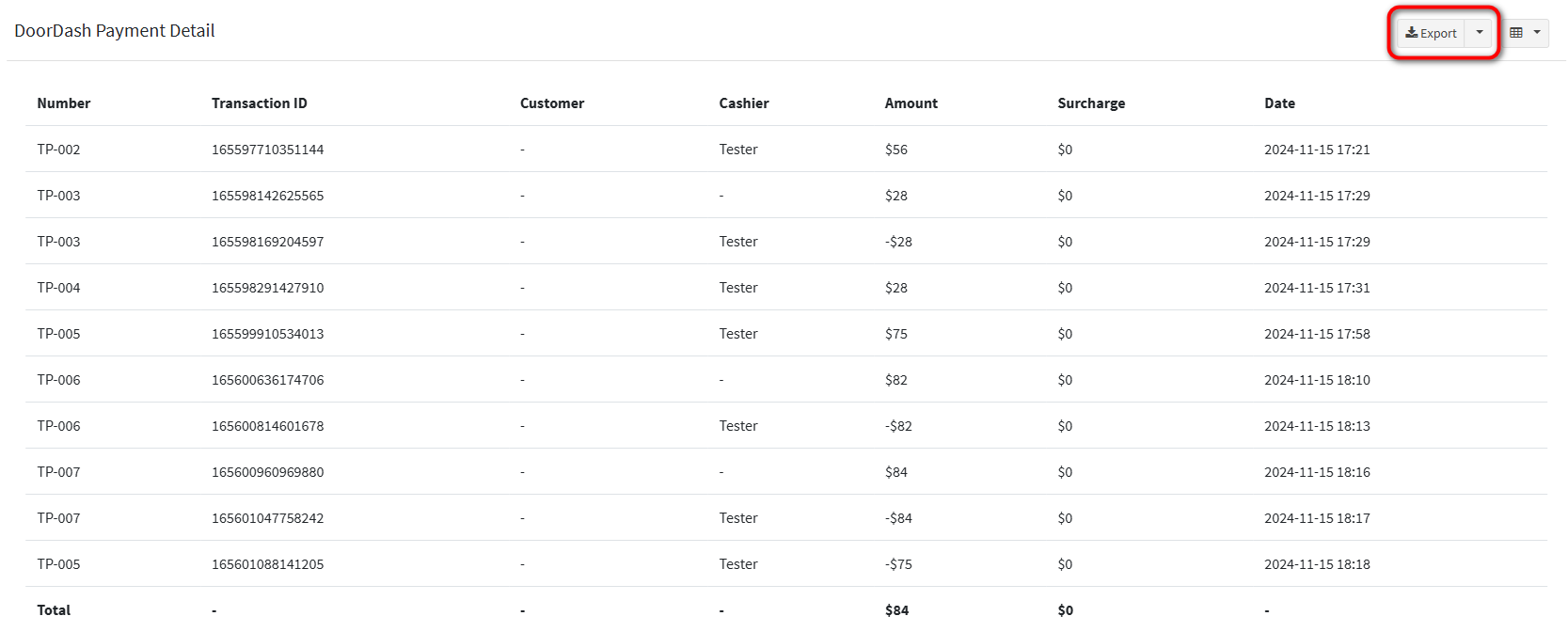
Task: Select transaction ID 165600636174706
Action: 267,380
